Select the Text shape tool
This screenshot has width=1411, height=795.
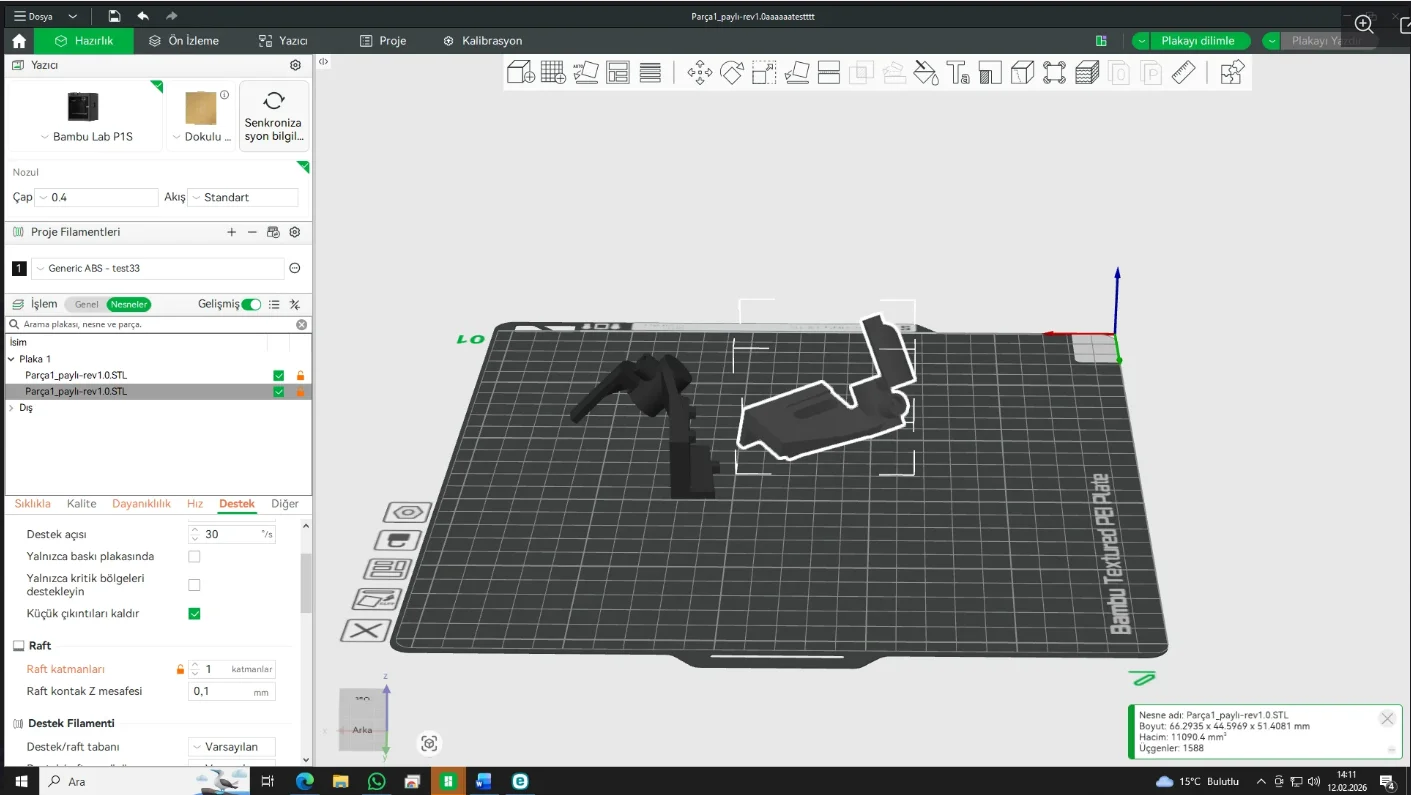(958, 72)
